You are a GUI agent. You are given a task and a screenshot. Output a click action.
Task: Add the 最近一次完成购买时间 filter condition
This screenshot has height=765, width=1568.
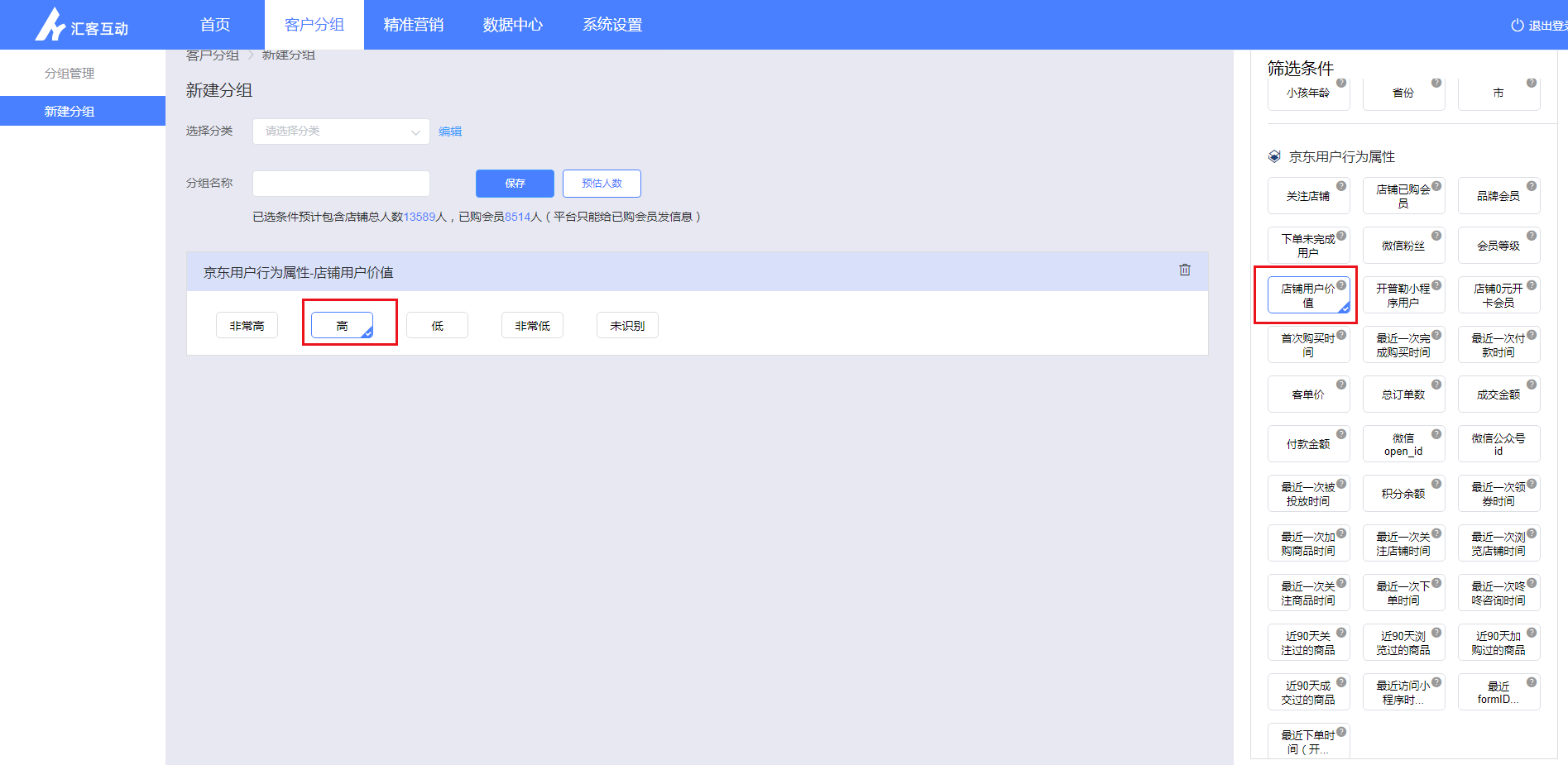point(1403,345)
